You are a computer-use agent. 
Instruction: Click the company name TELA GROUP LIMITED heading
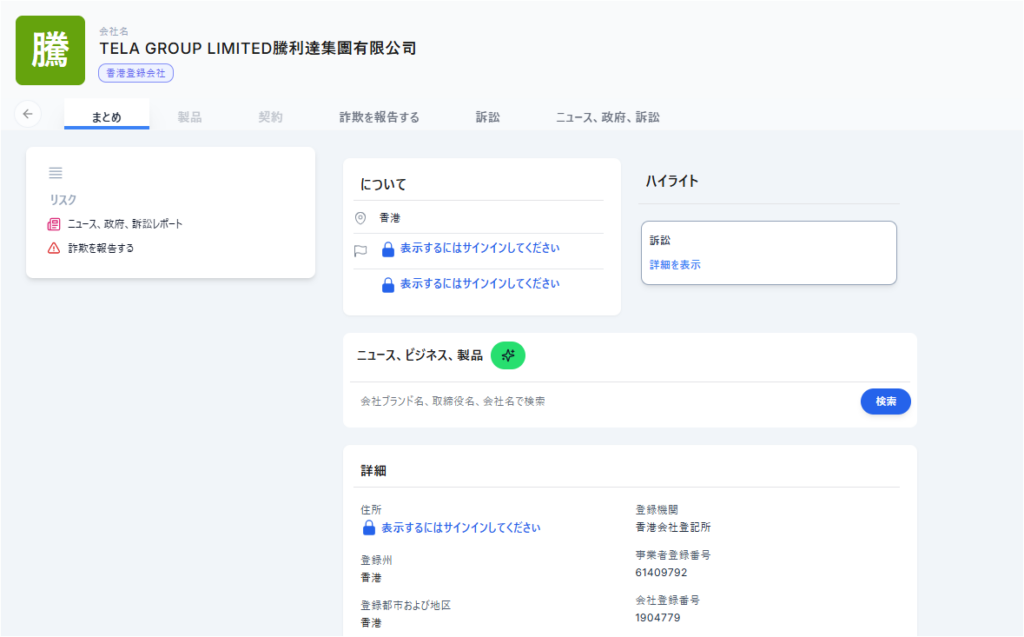click(258, 48)
